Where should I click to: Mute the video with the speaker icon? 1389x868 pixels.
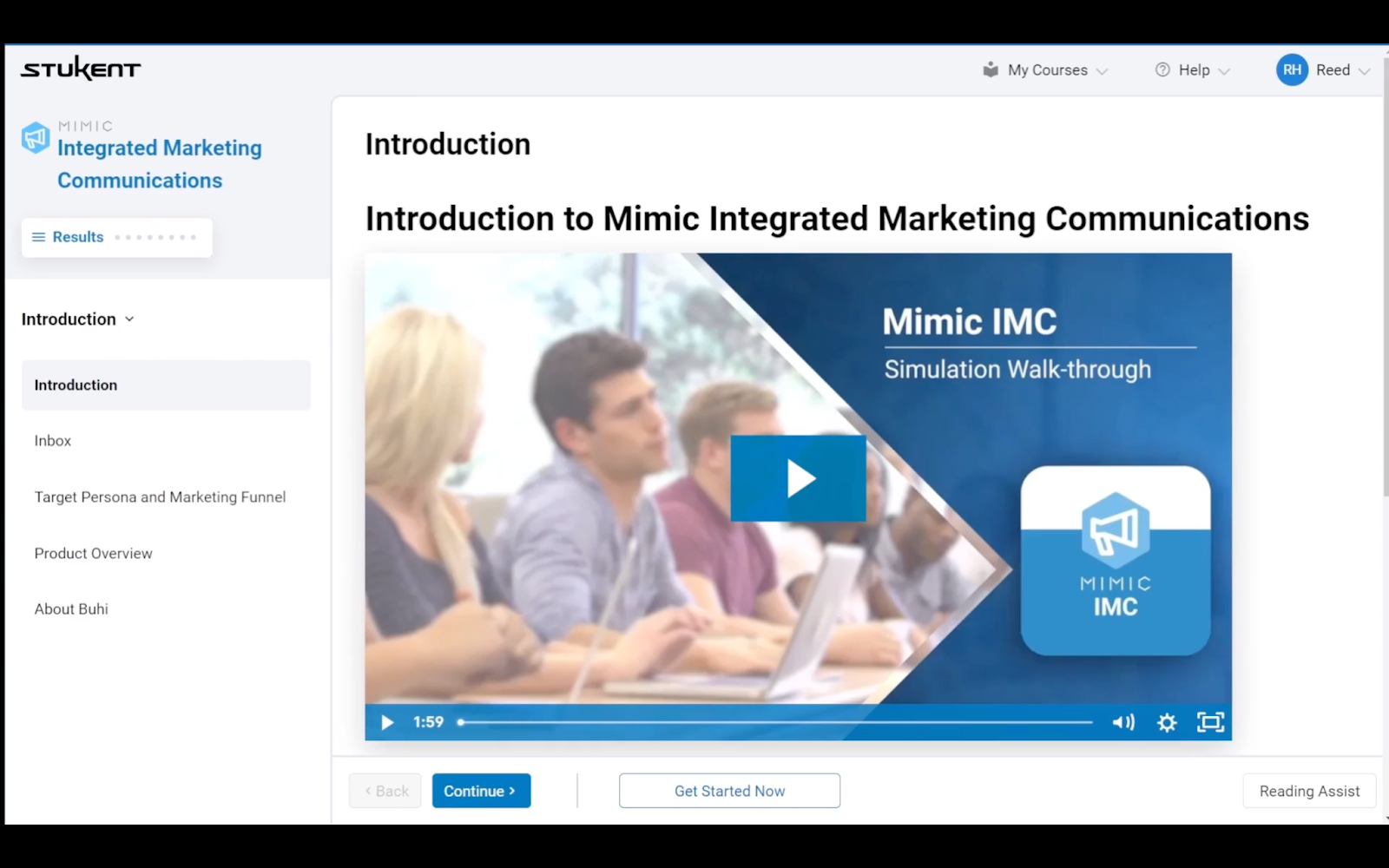[x=1123, y=722]
